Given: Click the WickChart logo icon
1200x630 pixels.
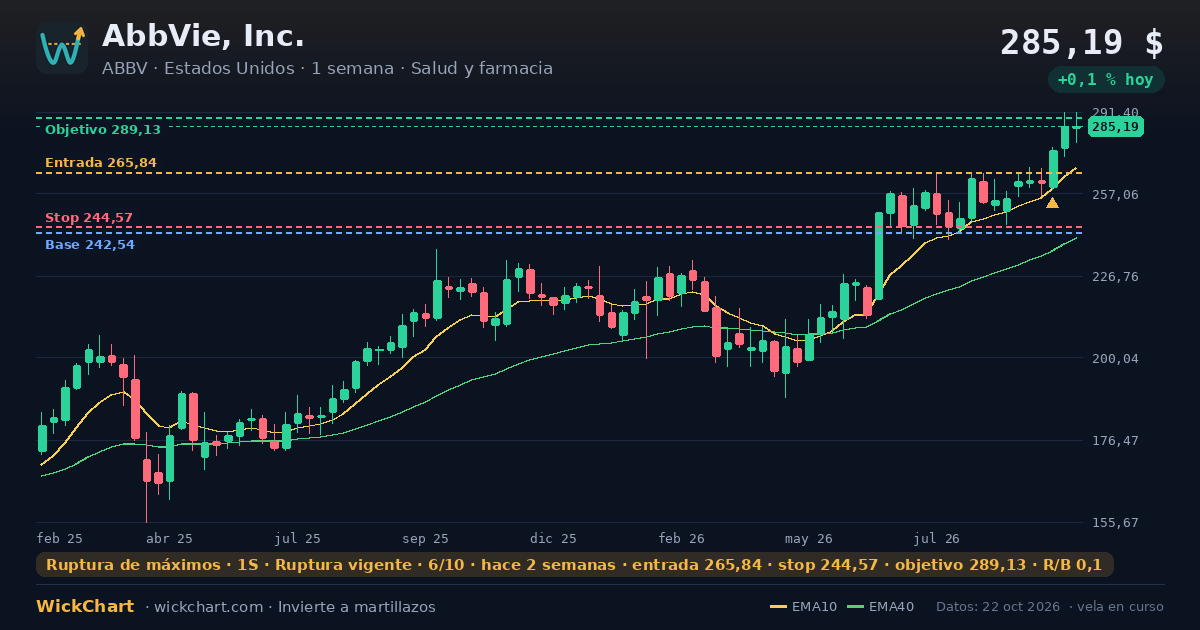Looking at the screenshot, I should [x=62, y=48].
